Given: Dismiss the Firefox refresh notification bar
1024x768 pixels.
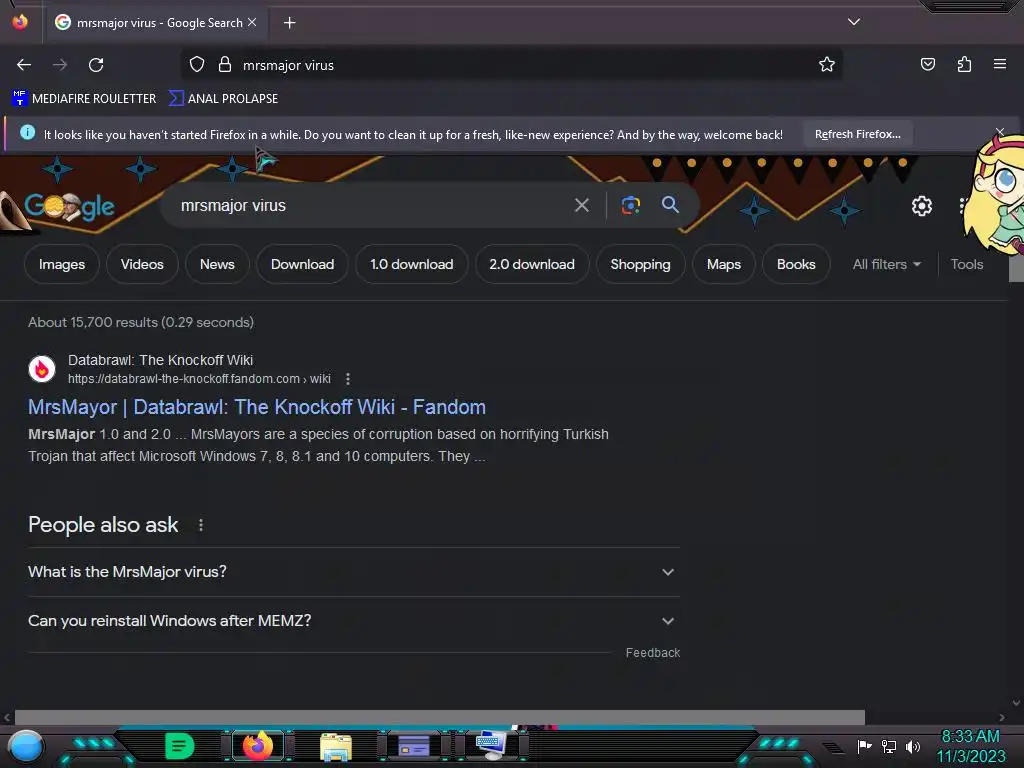Looking at the screenshot, I should tap(999, 133).
